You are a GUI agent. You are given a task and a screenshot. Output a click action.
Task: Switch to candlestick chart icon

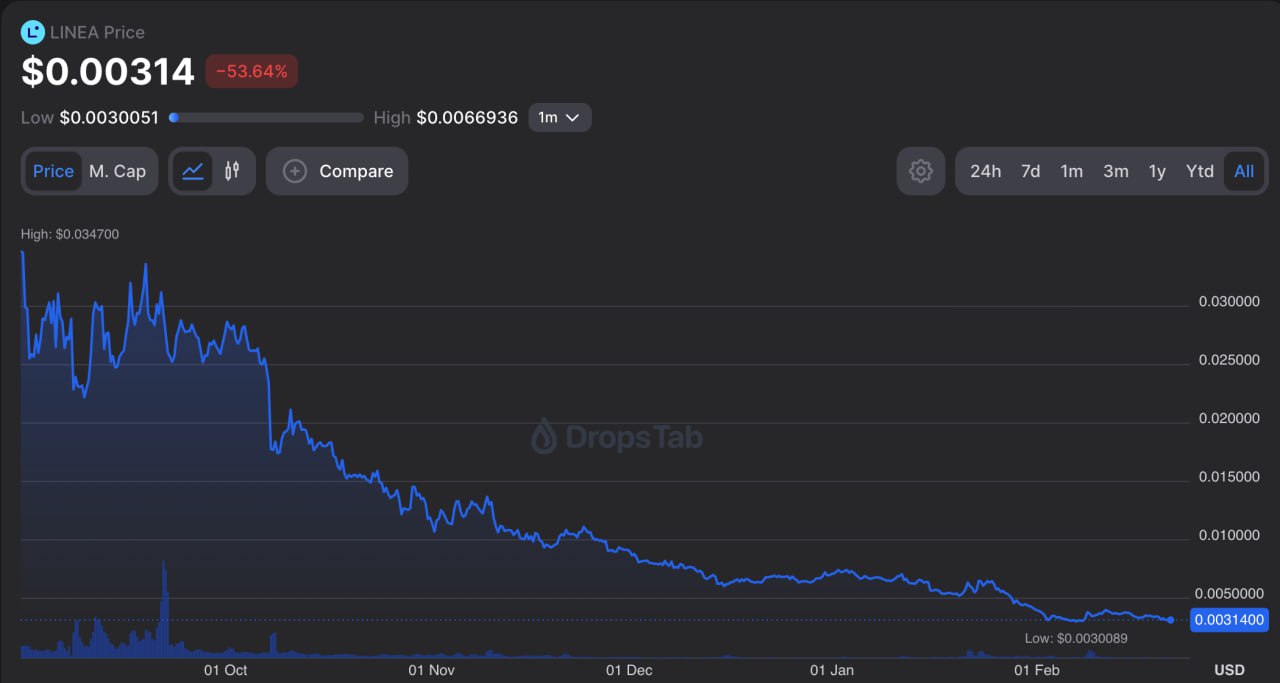click(232, 171)
